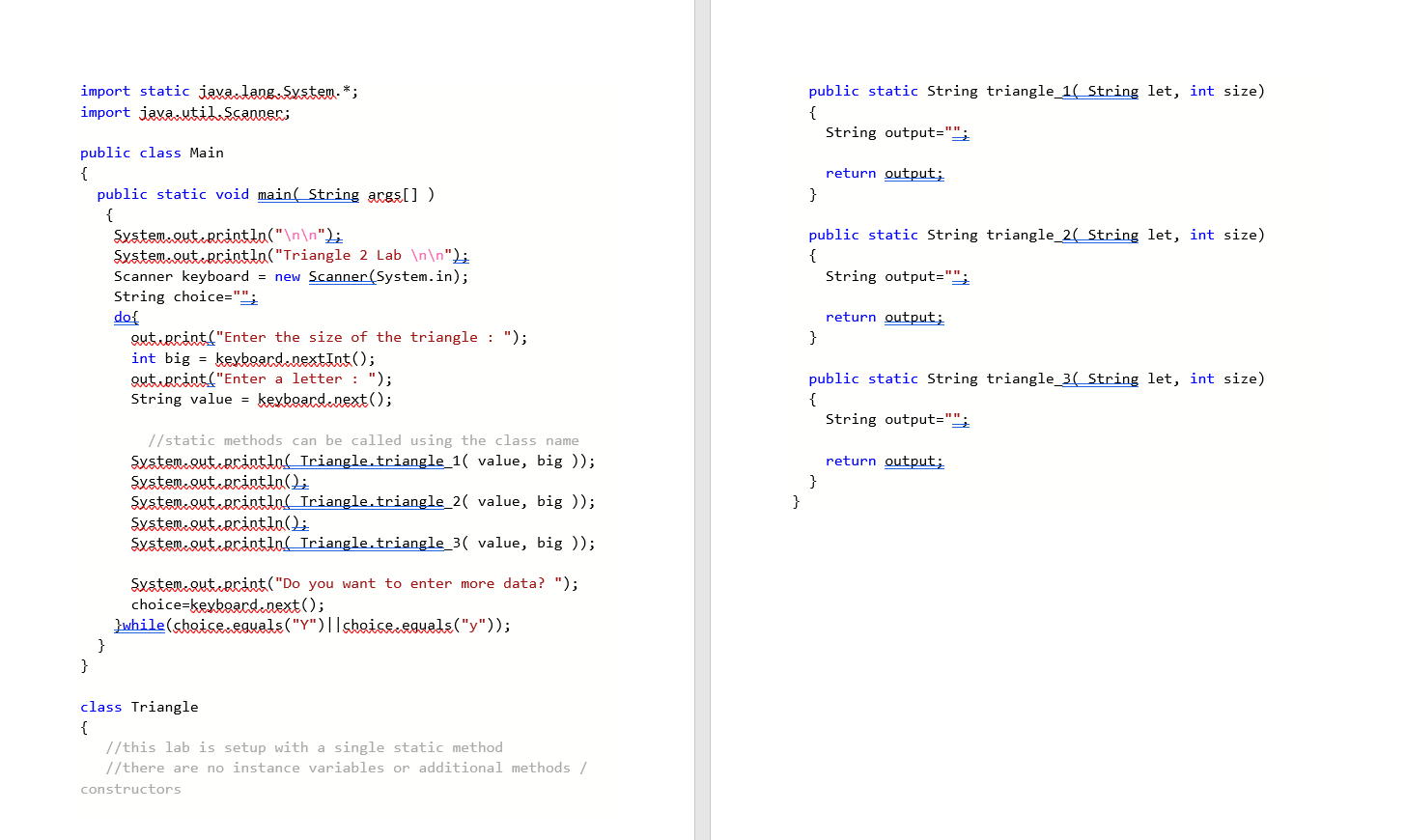This screenshot has width=1406, height=840.
Task: Click the 'int big = keyboard.nextInt()' line
Action: coord(253,358)
